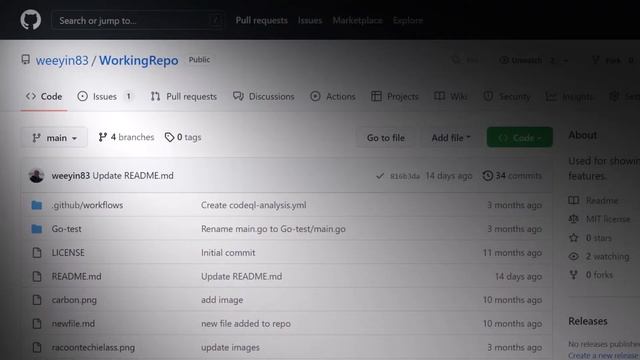Click the Go to file button
This screenshot has height=360, width=640.
point(386,138)
